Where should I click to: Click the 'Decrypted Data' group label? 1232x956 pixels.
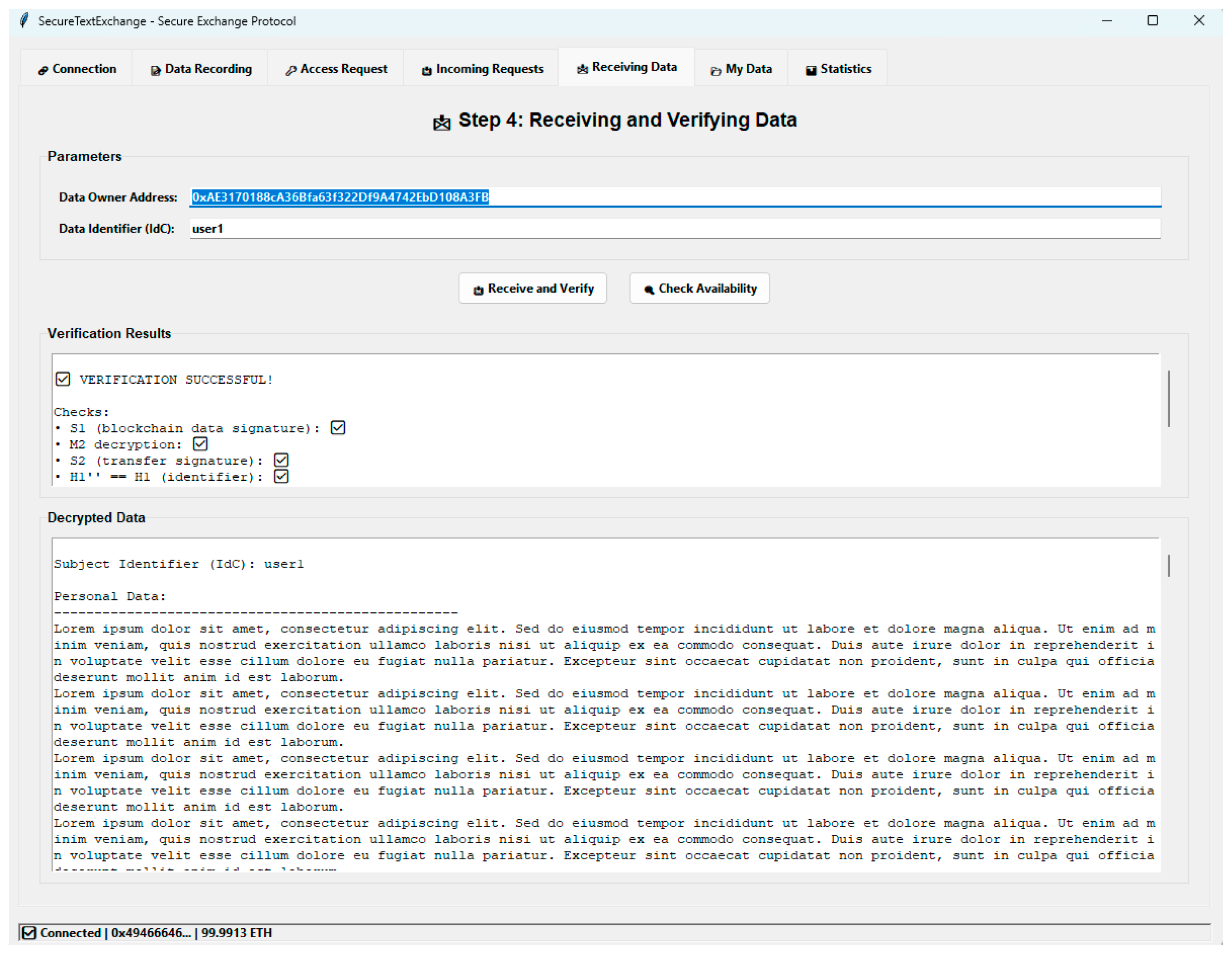pos(97,518)
